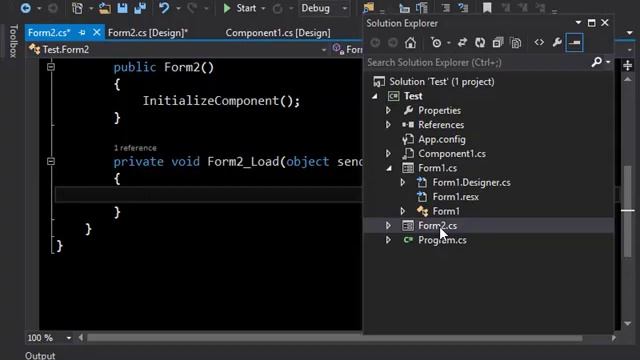Click the Find in Files toolbar icon
This screenshot has height=360, width=640.
368,8
